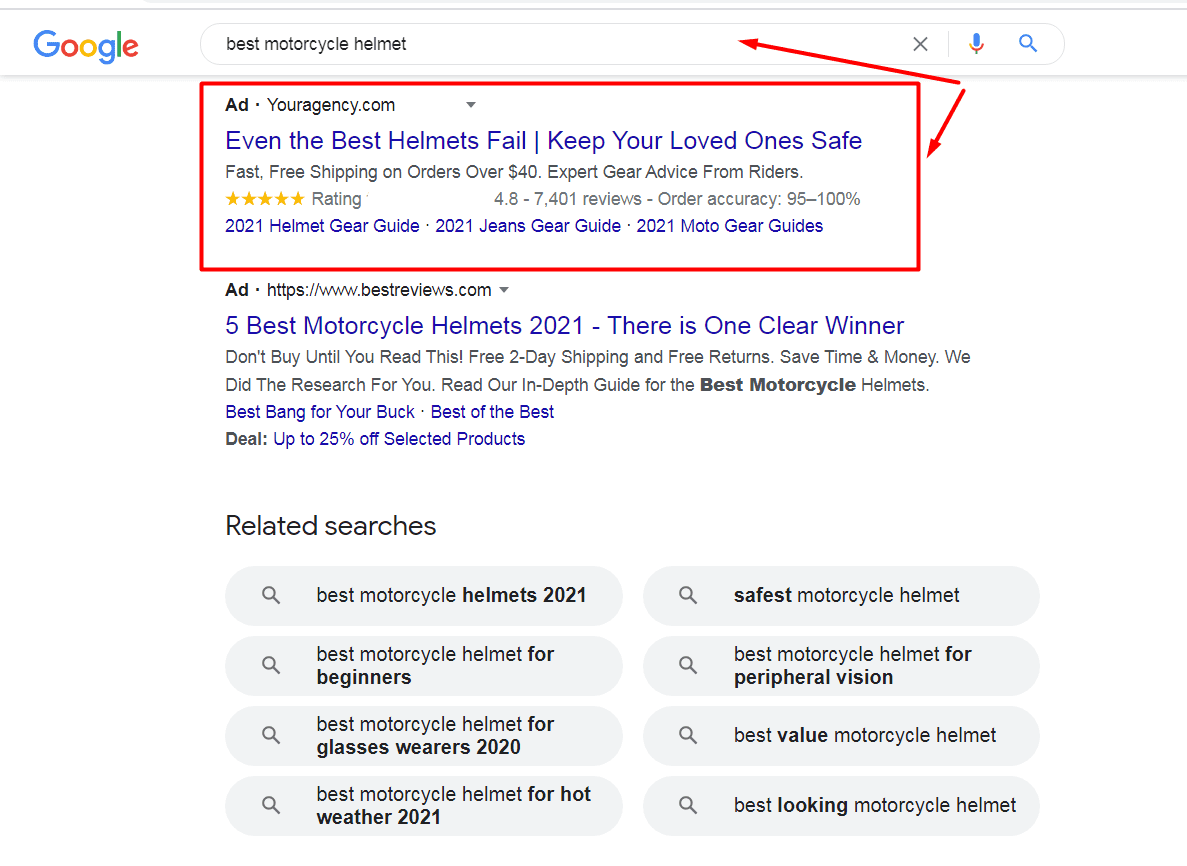Screen dimensions: 1187x866
Task: Open the 'Best of the Best' sitelink
Action: [492, 412]
